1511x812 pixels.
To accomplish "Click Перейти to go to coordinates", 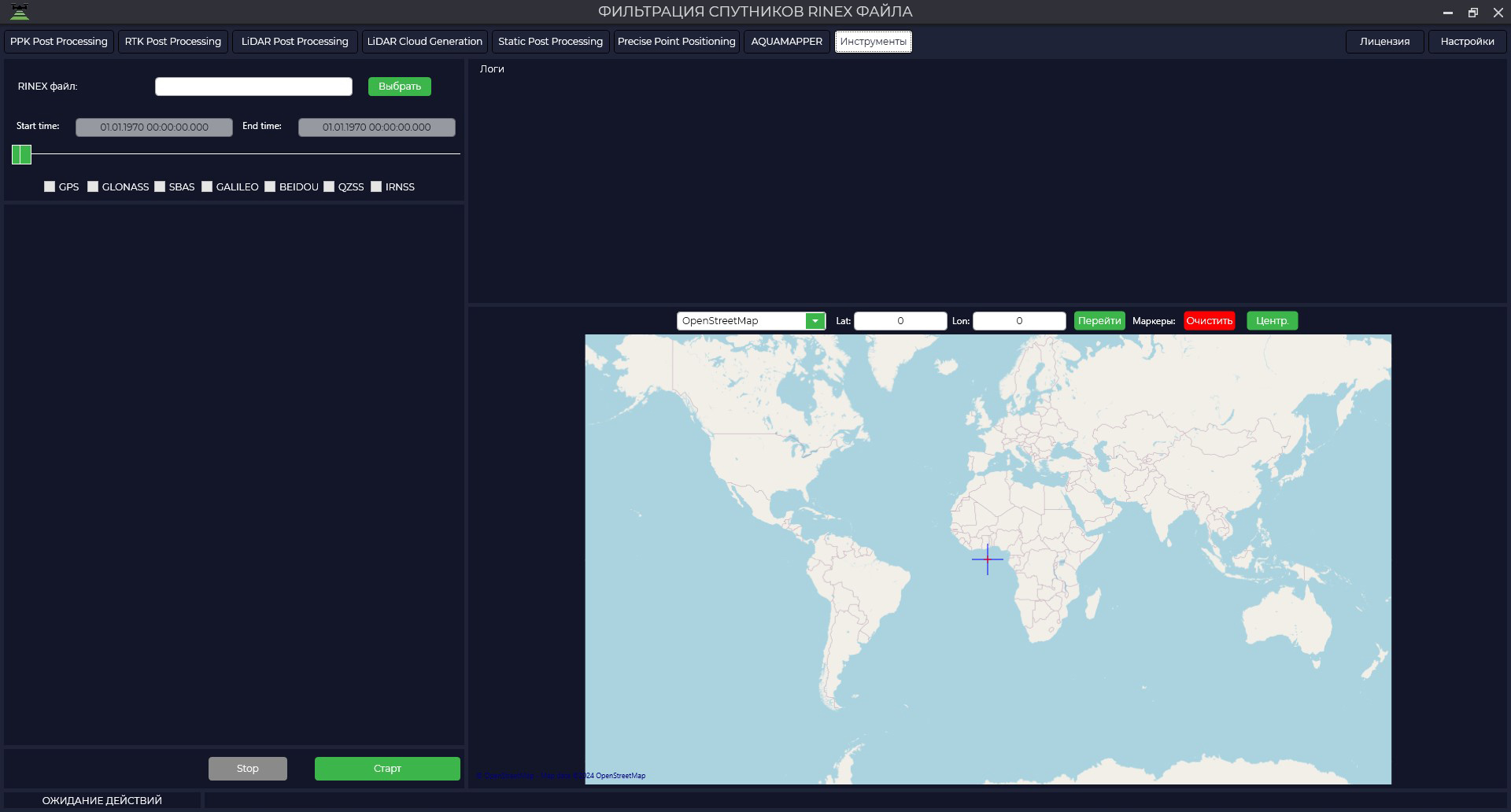I will pos(1099,321).
